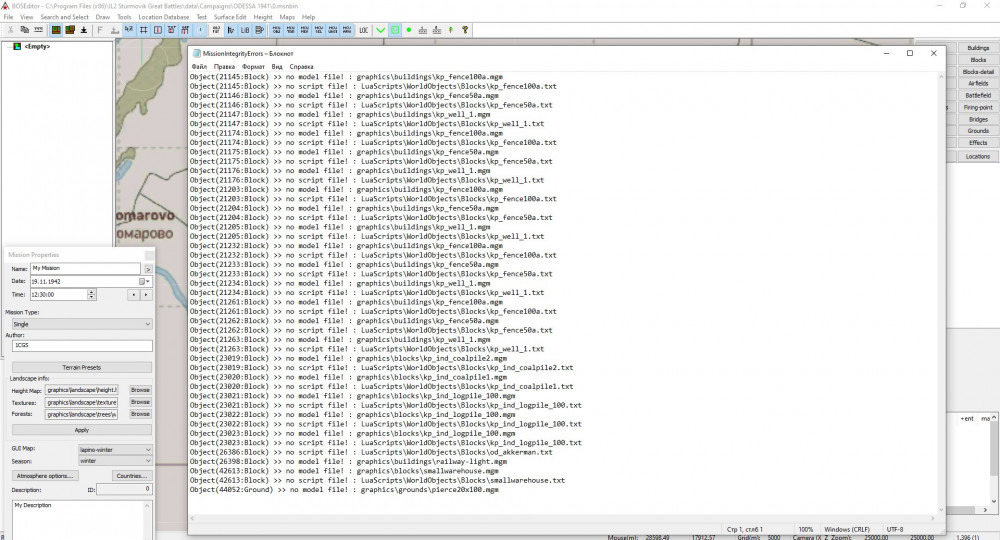Click the right arrow button beside Time
Viewport: 1000px width, 540px height.
[x=146, y=295]
